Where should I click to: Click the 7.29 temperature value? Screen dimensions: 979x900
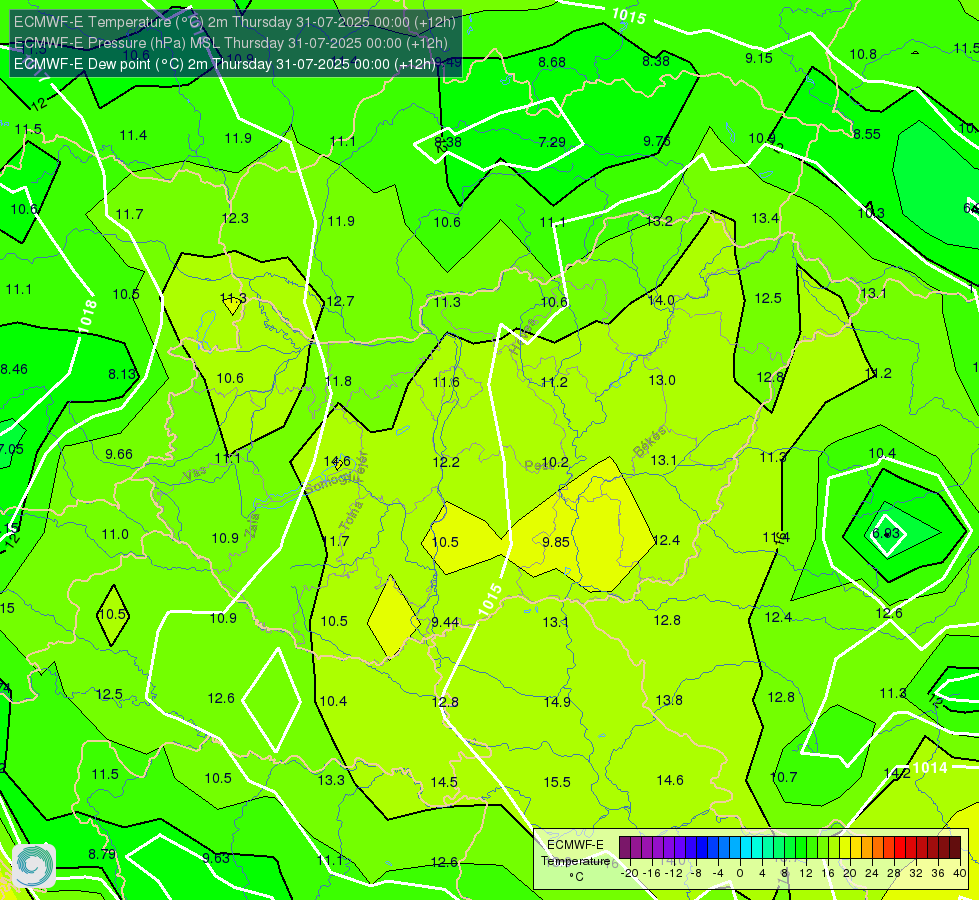(552, 142)
